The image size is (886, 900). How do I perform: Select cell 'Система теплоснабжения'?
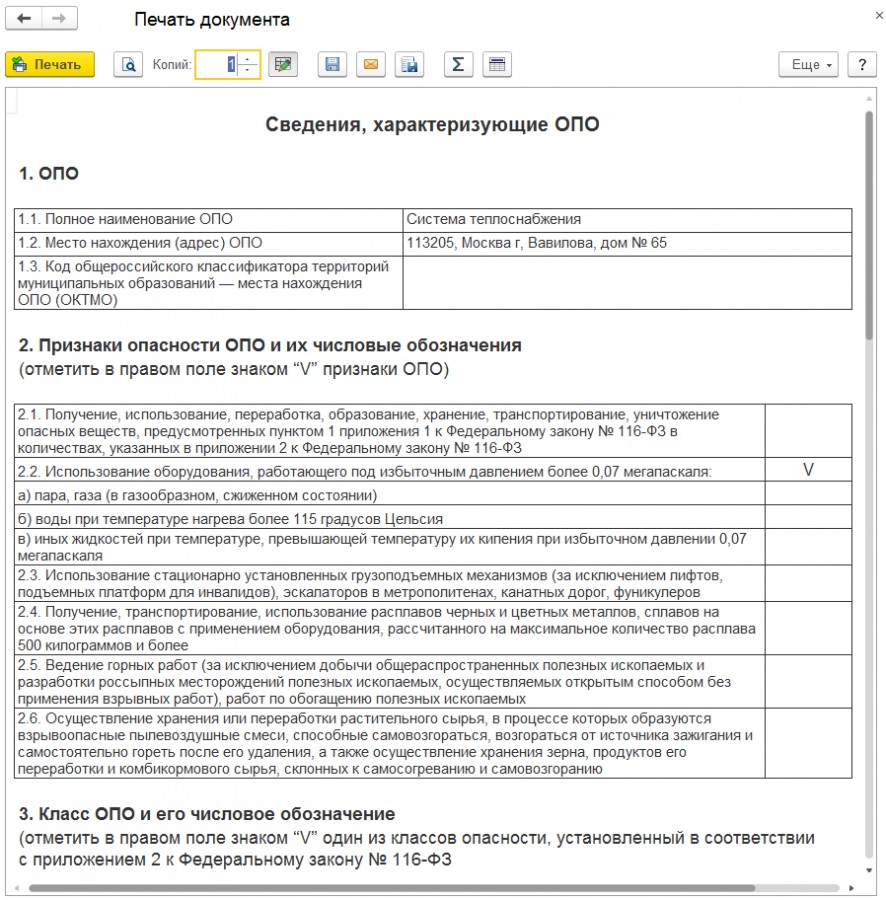click(x=627, y=220)
